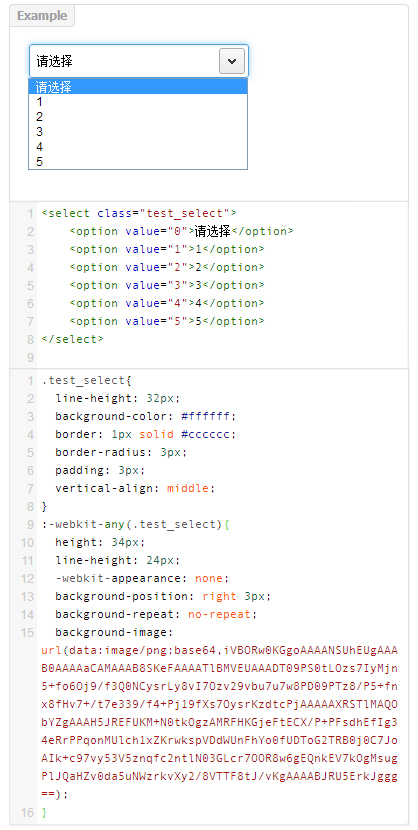Image resolution: width=418 pixels, height=830 pixels.
Task: Click the background-color #ffffff value
Action: coord(207,417)
